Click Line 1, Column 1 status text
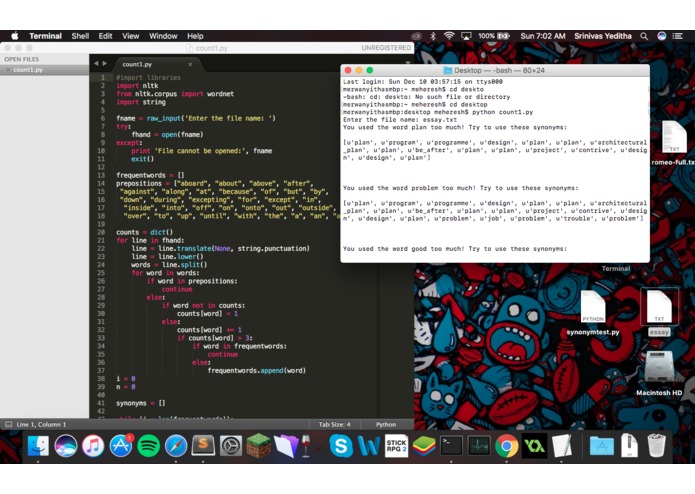695x494 pixels. 41,424
